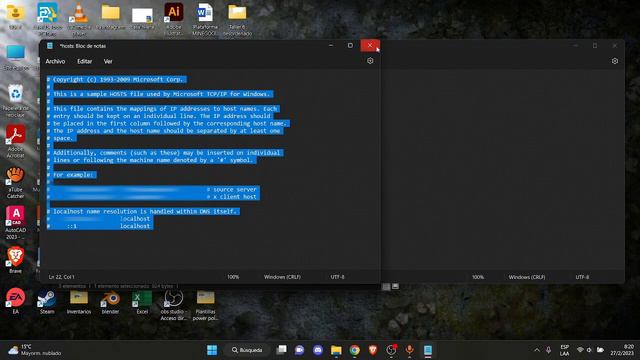Open the Adobe Illustrator desktop shortcut
640x360 pixels.
point(173,18)
